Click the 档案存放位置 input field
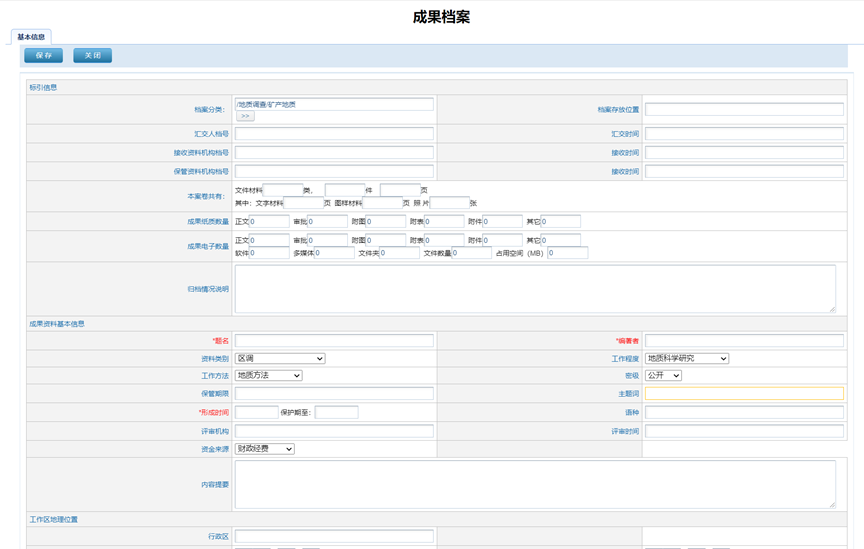The width and height of the screenshot is (864, 549). pyautogui.click(x=744, y=109)
